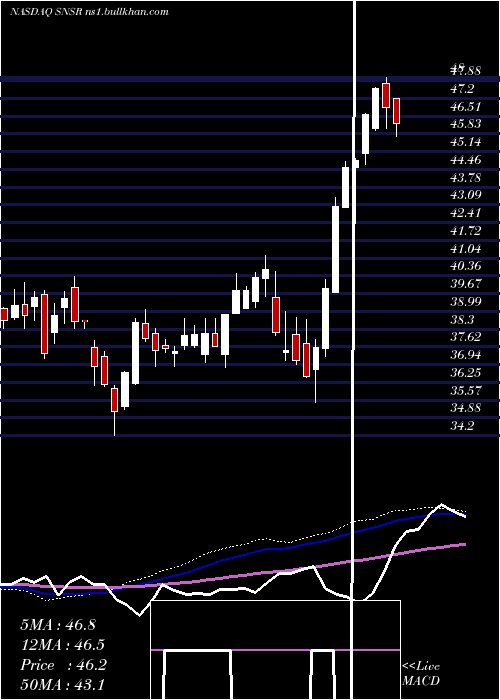
Task: Click the 36.94 price axis label
Action: pos(466,355)
